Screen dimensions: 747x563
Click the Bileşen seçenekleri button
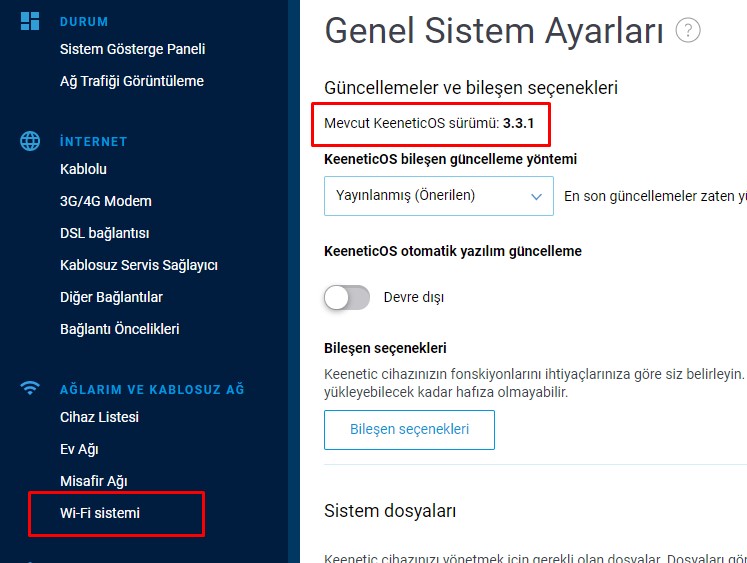[x=409, y=430]
